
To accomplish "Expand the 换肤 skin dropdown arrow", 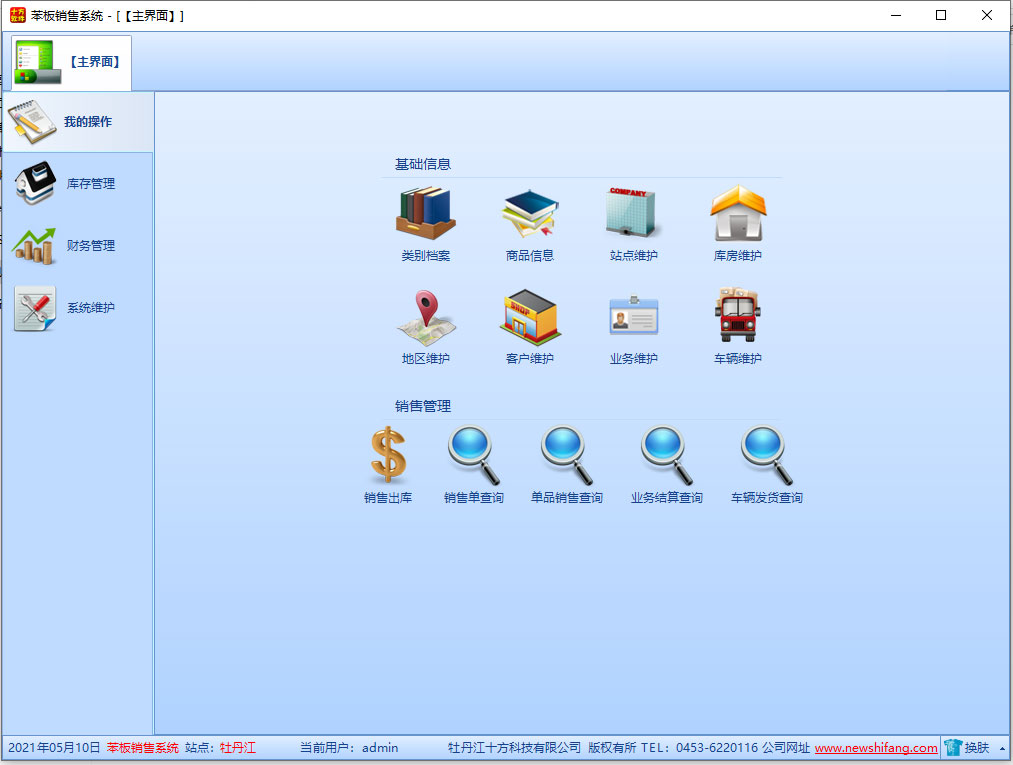I will (x=1002, y=748).
